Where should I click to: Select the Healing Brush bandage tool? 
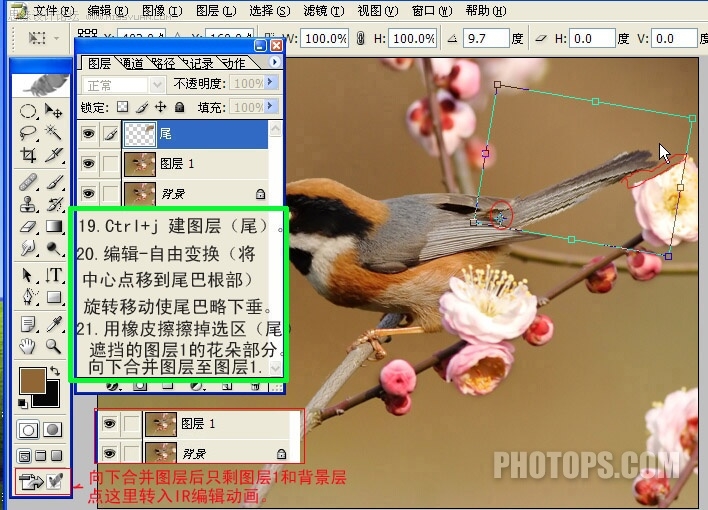click(x=28, y=182)
